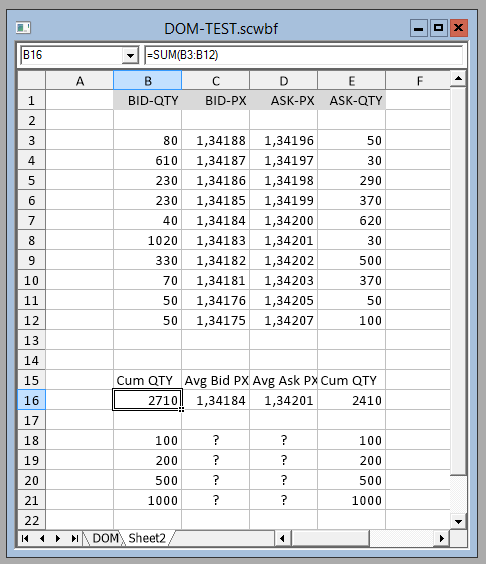Open the cell name box dropdown
This screenshot has height=564, width=486.
tap(130, 55)
